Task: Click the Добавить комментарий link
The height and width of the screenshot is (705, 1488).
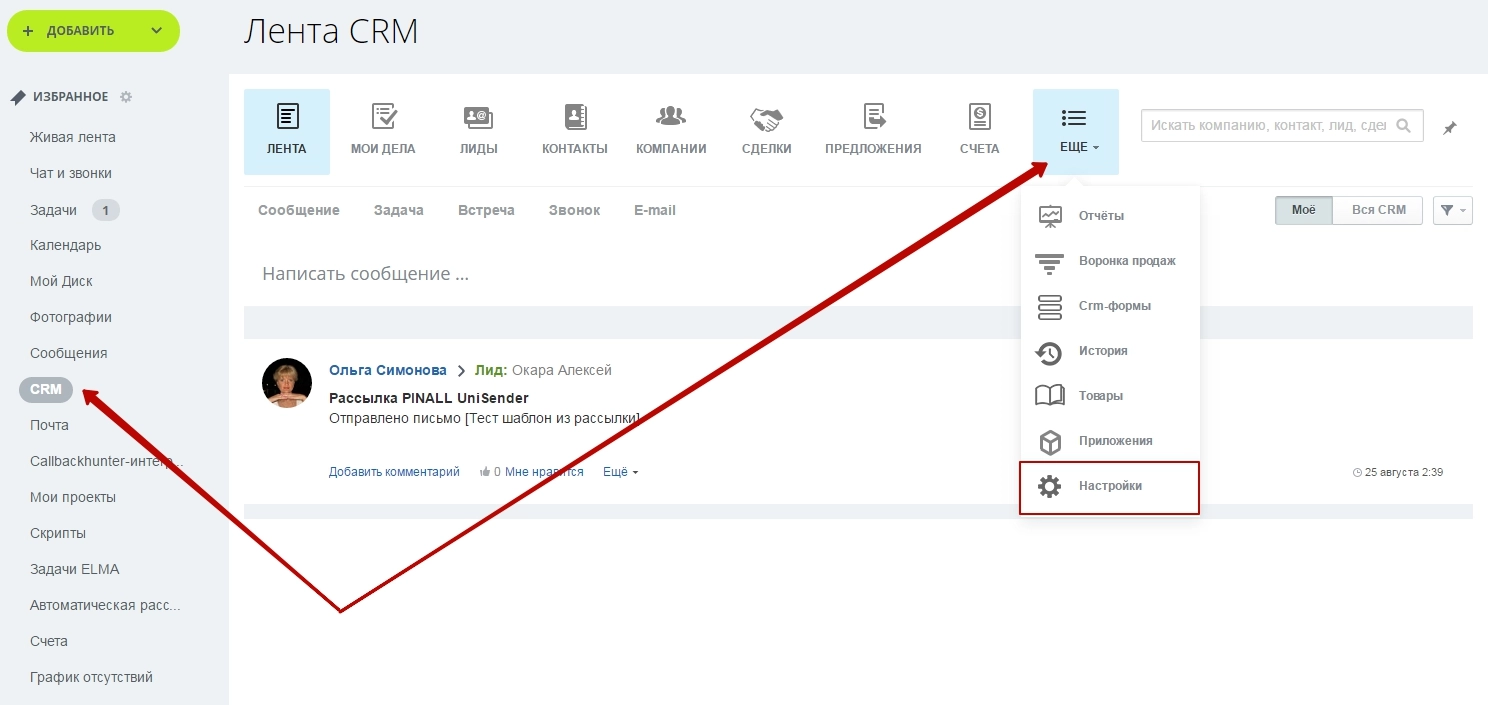Action: [x=394, y=472]
